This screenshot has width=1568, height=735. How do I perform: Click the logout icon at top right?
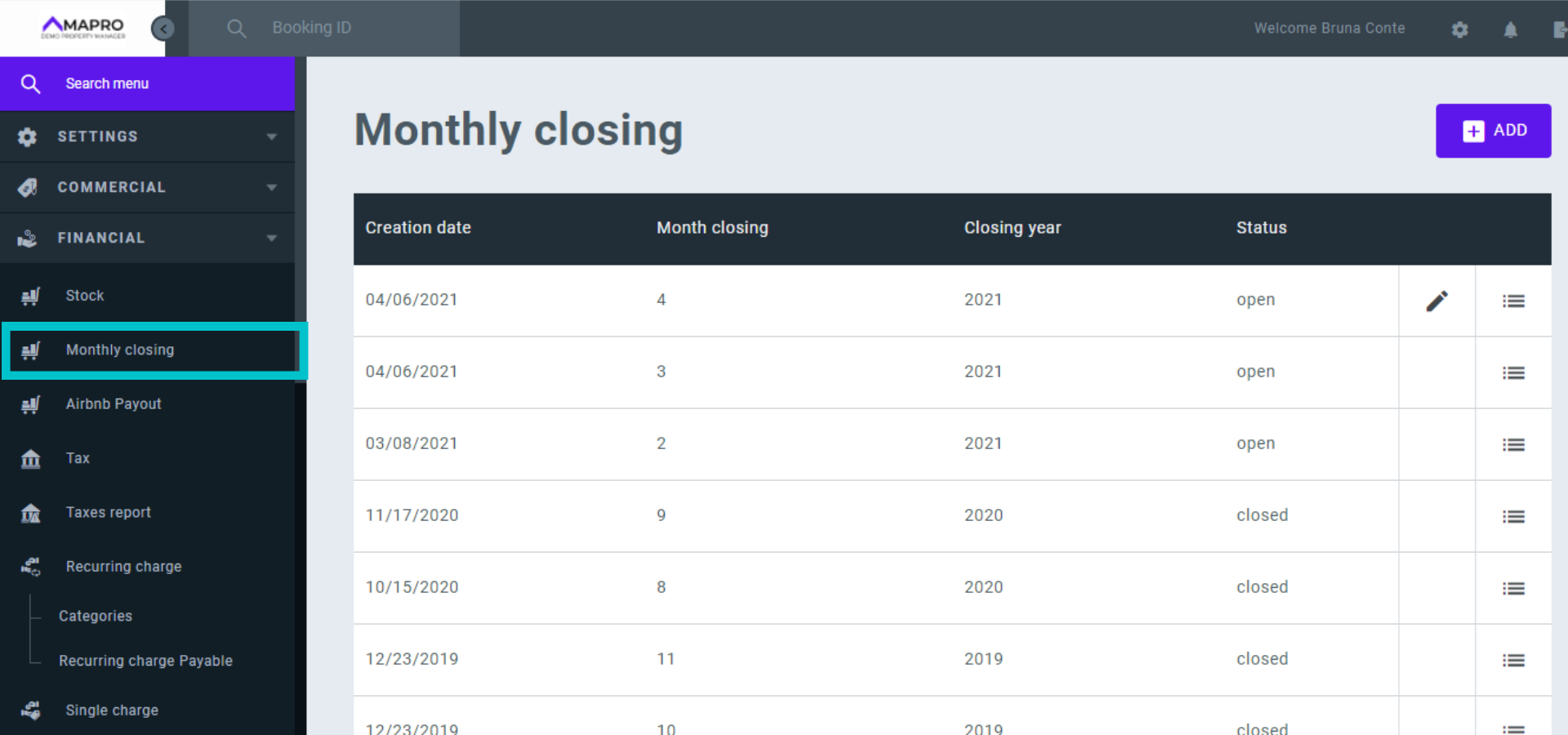[x=1559, y=29]
